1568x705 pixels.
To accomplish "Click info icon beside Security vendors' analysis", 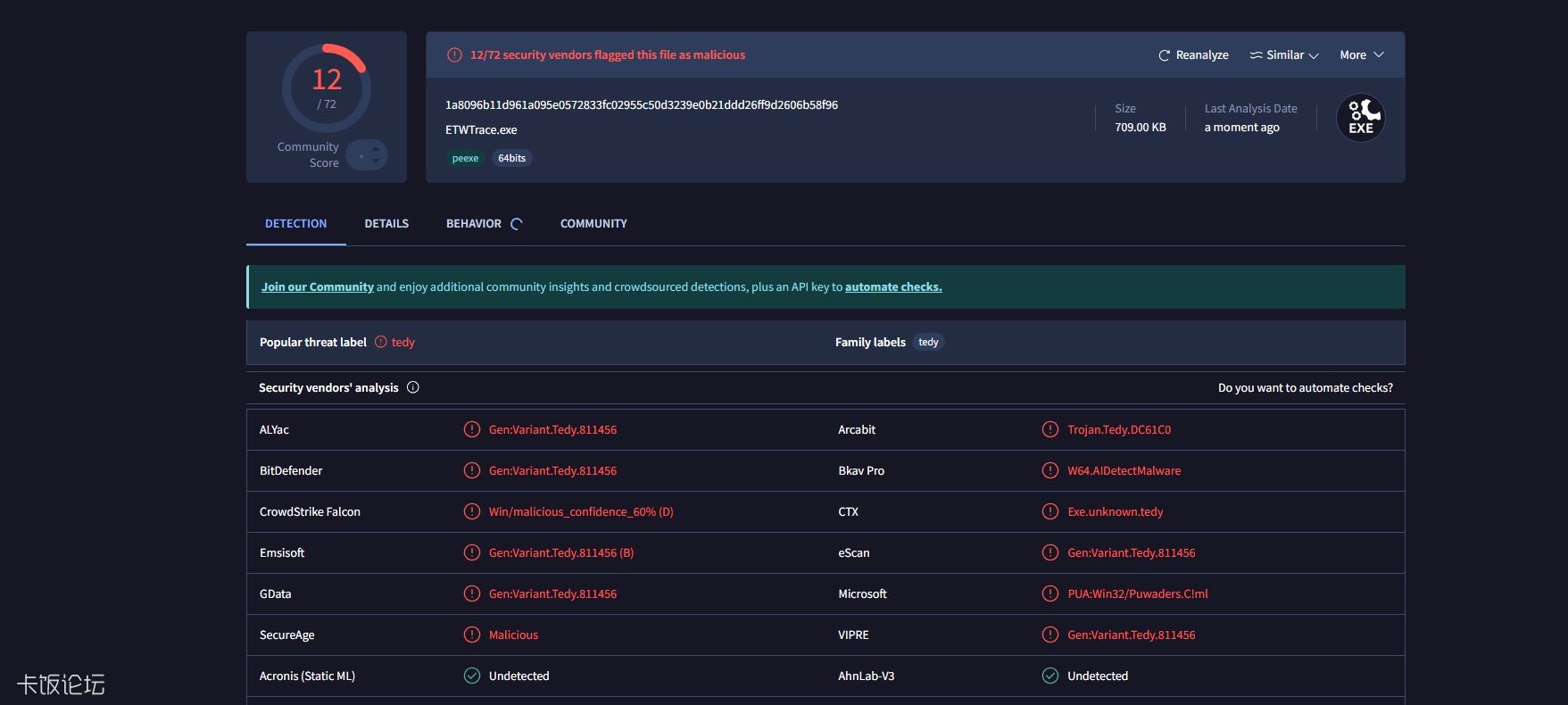I will coord(413,387).
